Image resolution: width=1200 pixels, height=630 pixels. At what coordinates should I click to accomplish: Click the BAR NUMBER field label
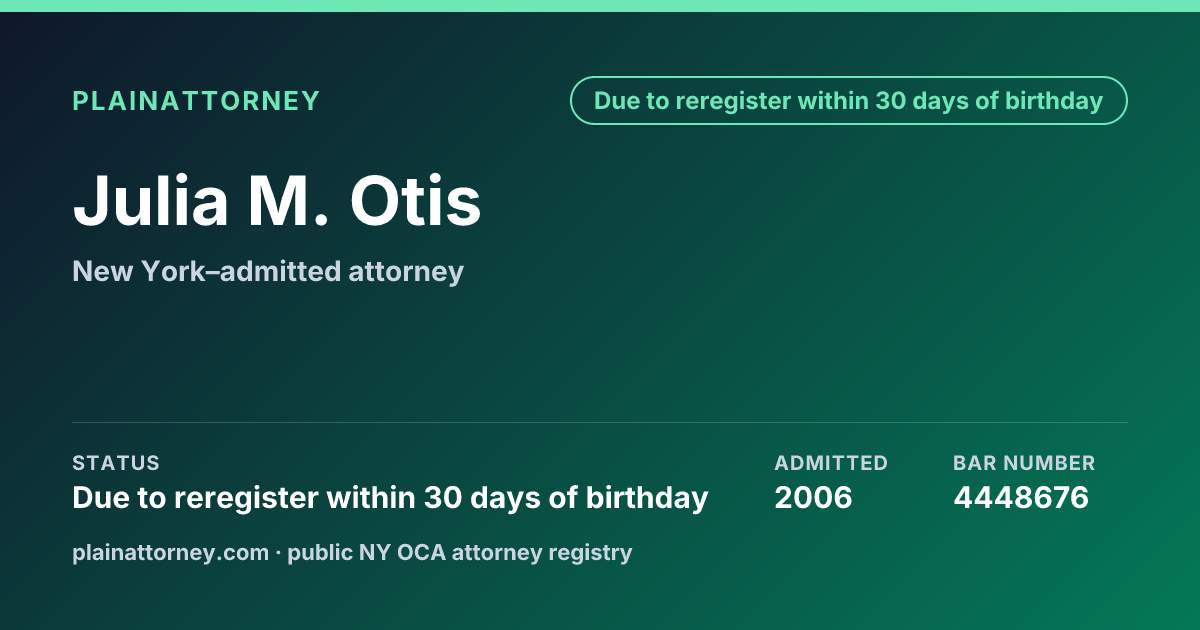click(x=1024, y=463)
